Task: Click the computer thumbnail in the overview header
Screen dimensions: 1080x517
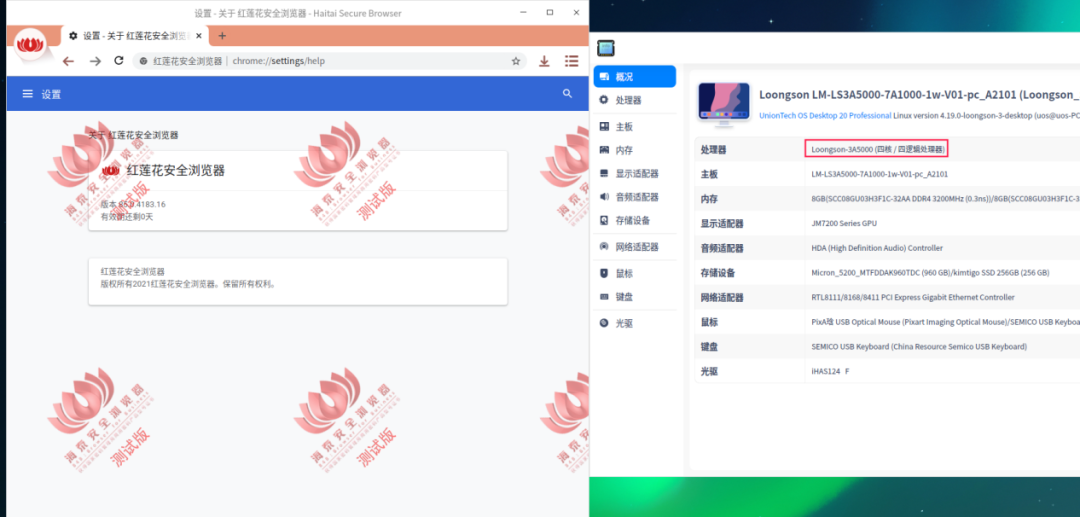Action: click(x=723, y=105)
